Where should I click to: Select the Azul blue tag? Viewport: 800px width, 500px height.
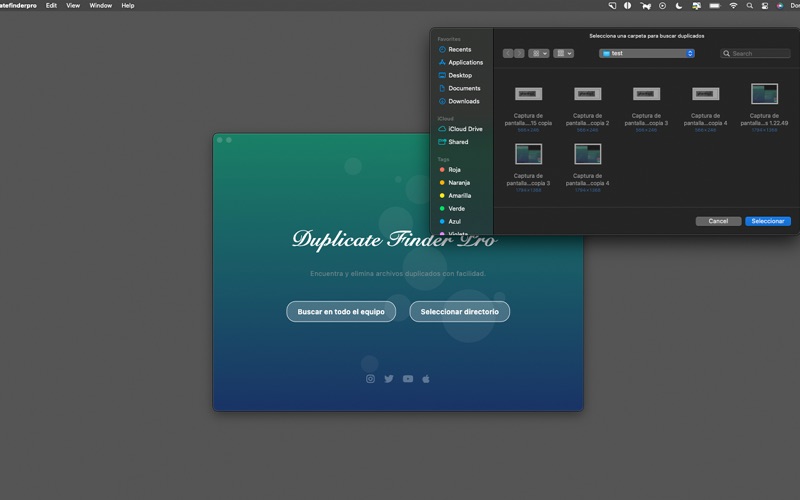click(449, 221)
